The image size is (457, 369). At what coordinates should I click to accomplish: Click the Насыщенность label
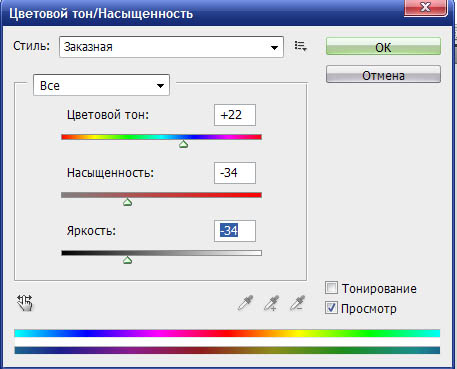click(110, 173)
